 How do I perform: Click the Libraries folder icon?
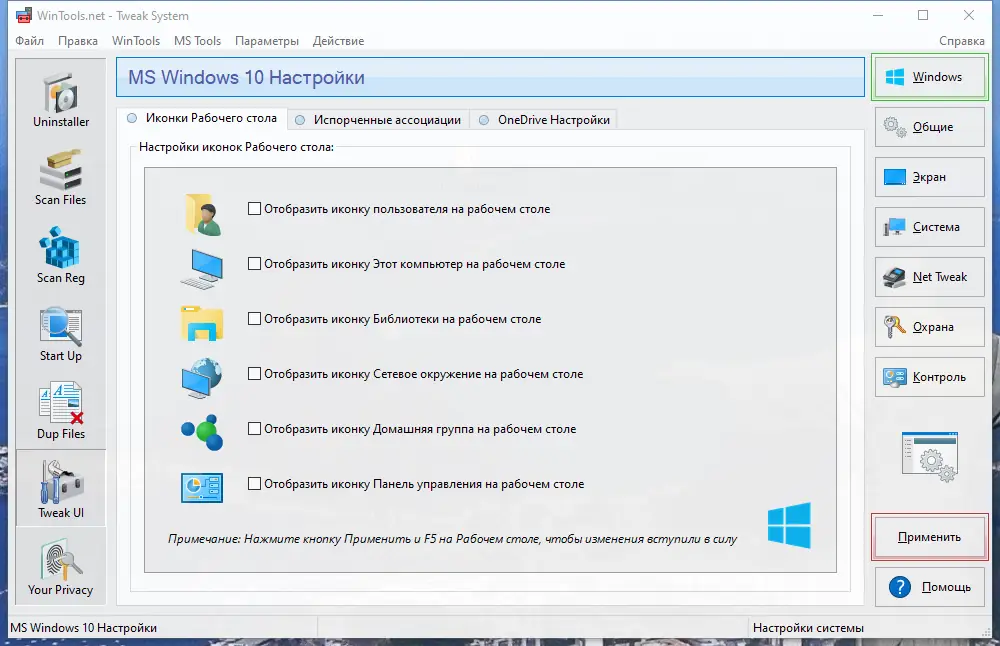pos(202,323)
